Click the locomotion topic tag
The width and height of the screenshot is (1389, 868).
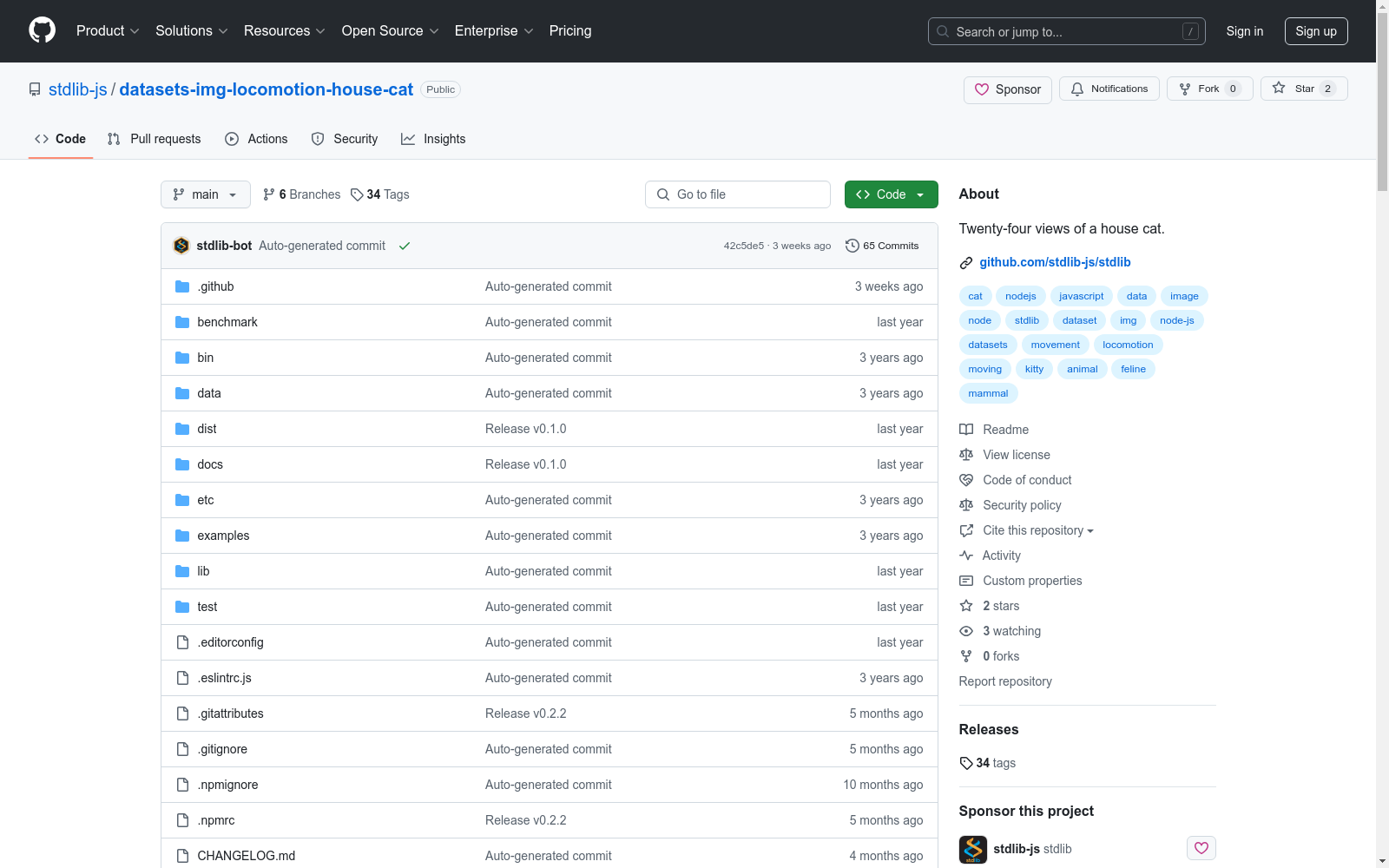click(1128, 345)
